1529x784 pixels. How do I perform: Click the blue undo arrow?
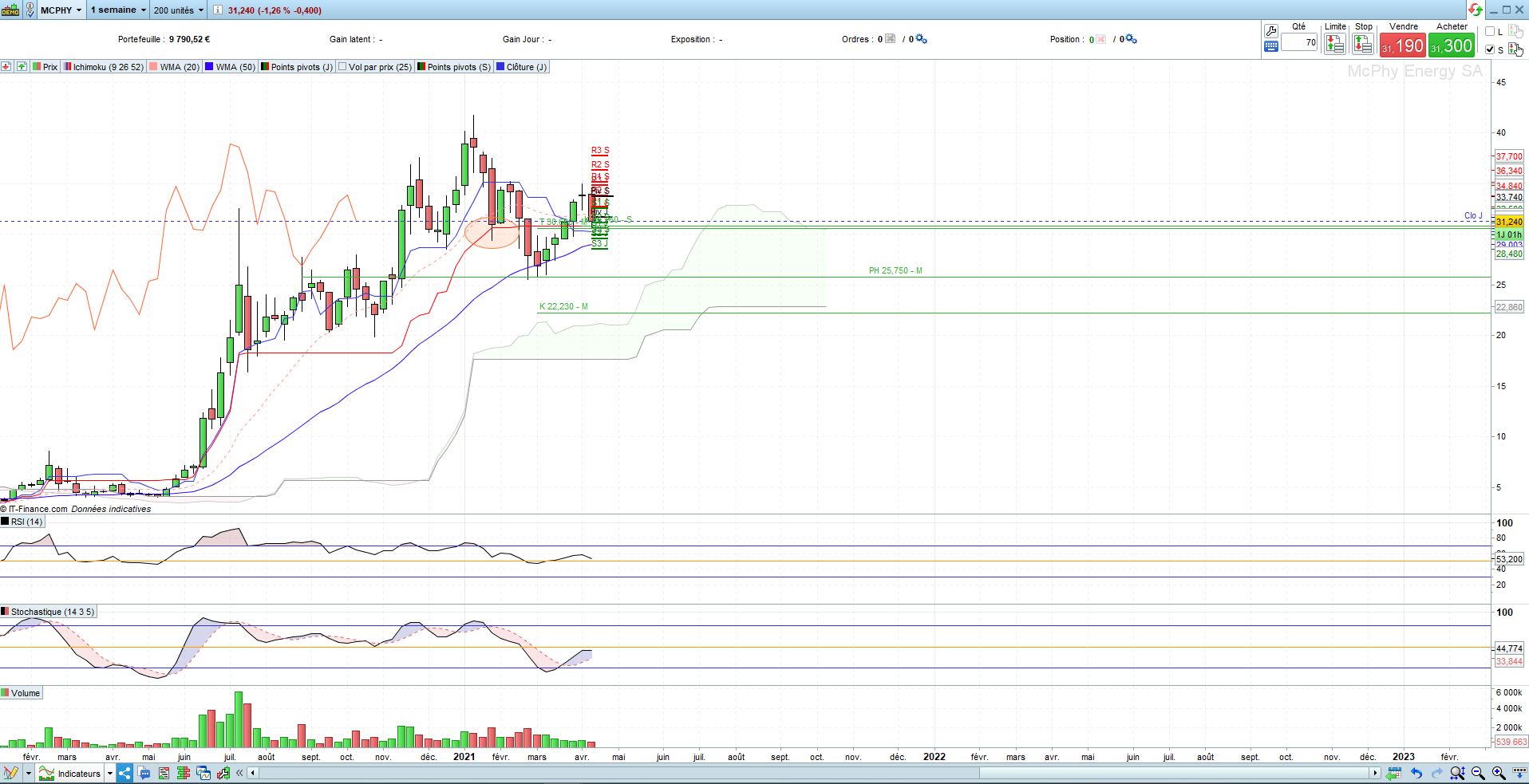pyautogui.click(x=1416, y=773)
